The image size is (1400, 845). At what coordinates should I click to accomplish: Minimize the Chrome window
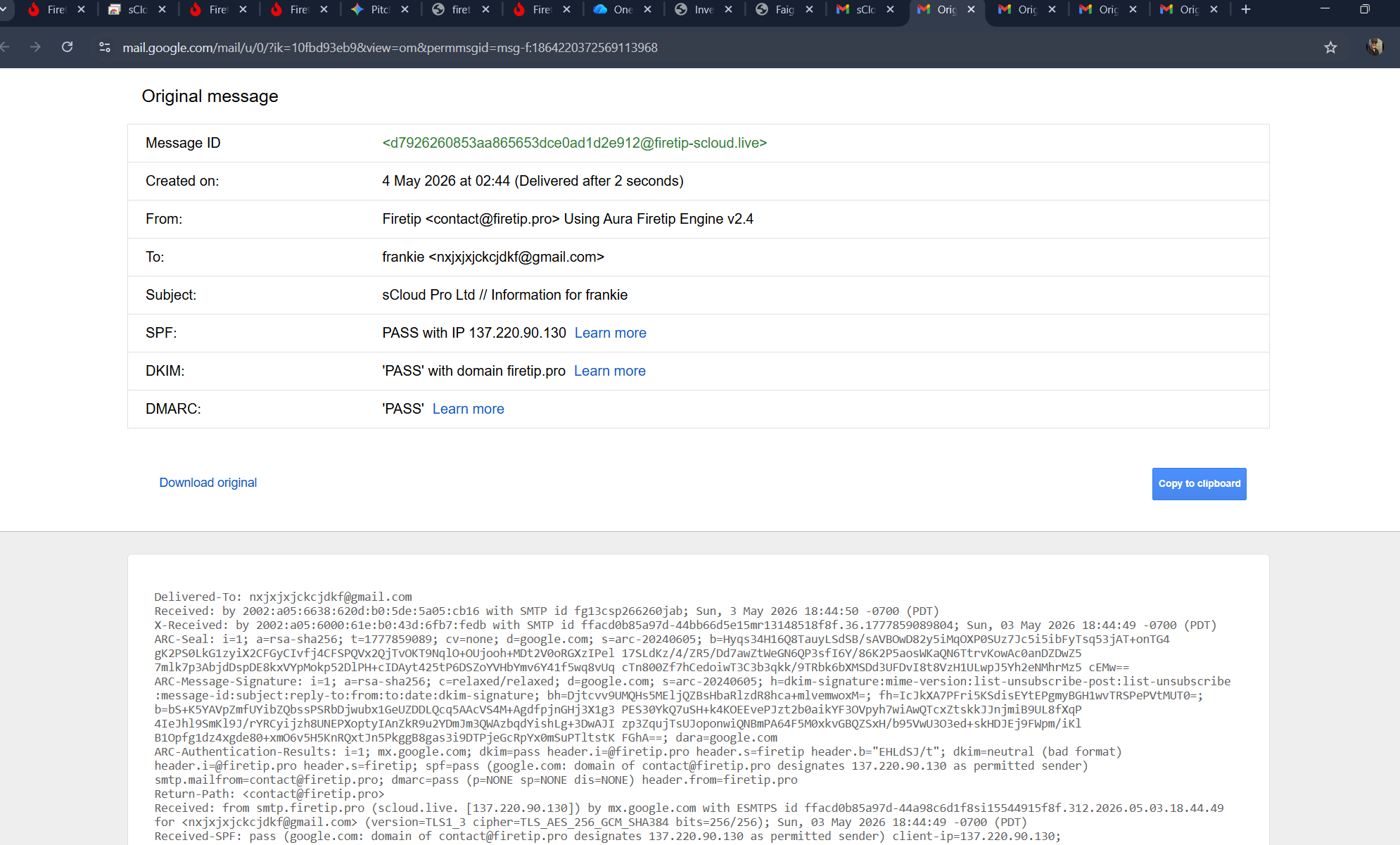1325,9
